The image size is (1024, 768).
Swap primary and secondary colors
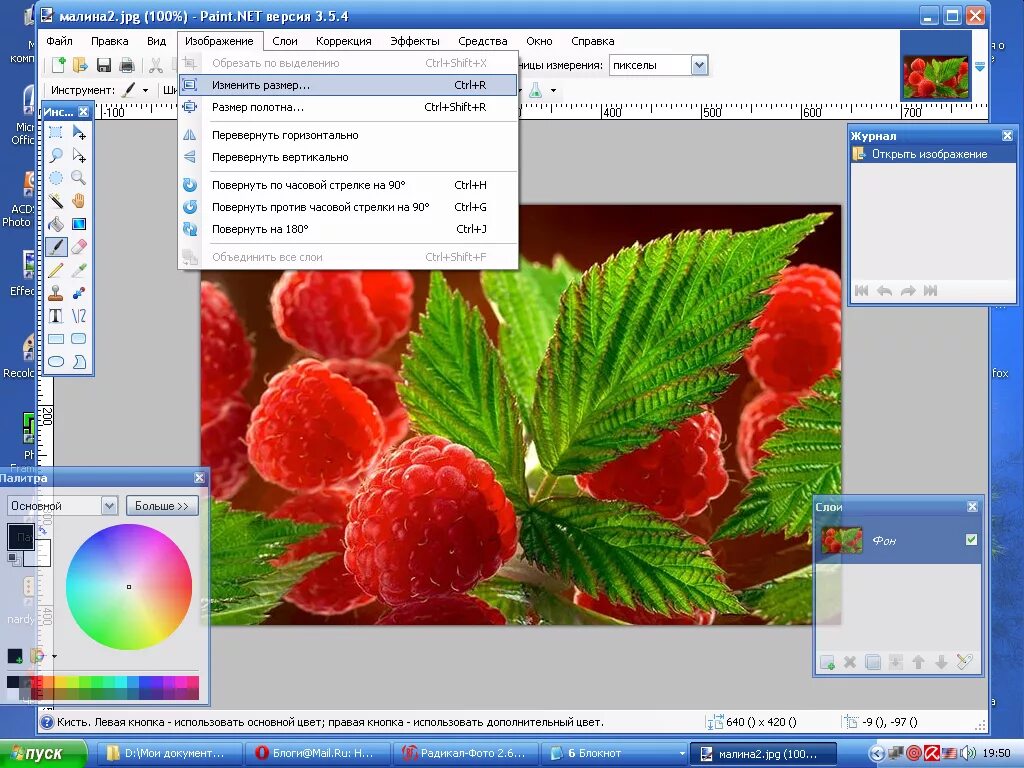click(43, 531)
